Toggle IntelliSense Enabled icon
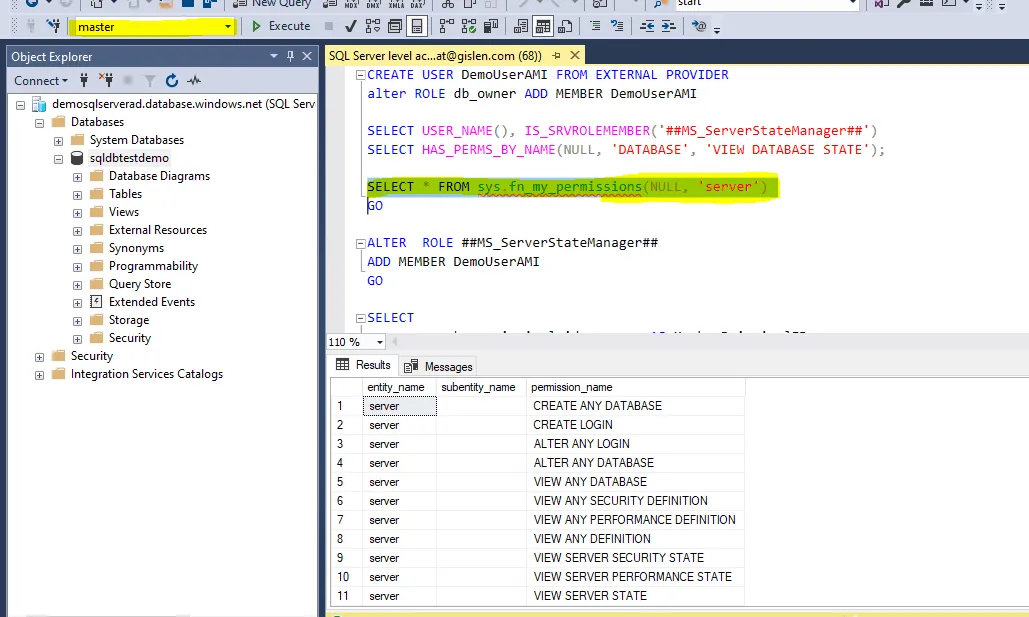This screenshot has width=1029, height=617. 417,26
